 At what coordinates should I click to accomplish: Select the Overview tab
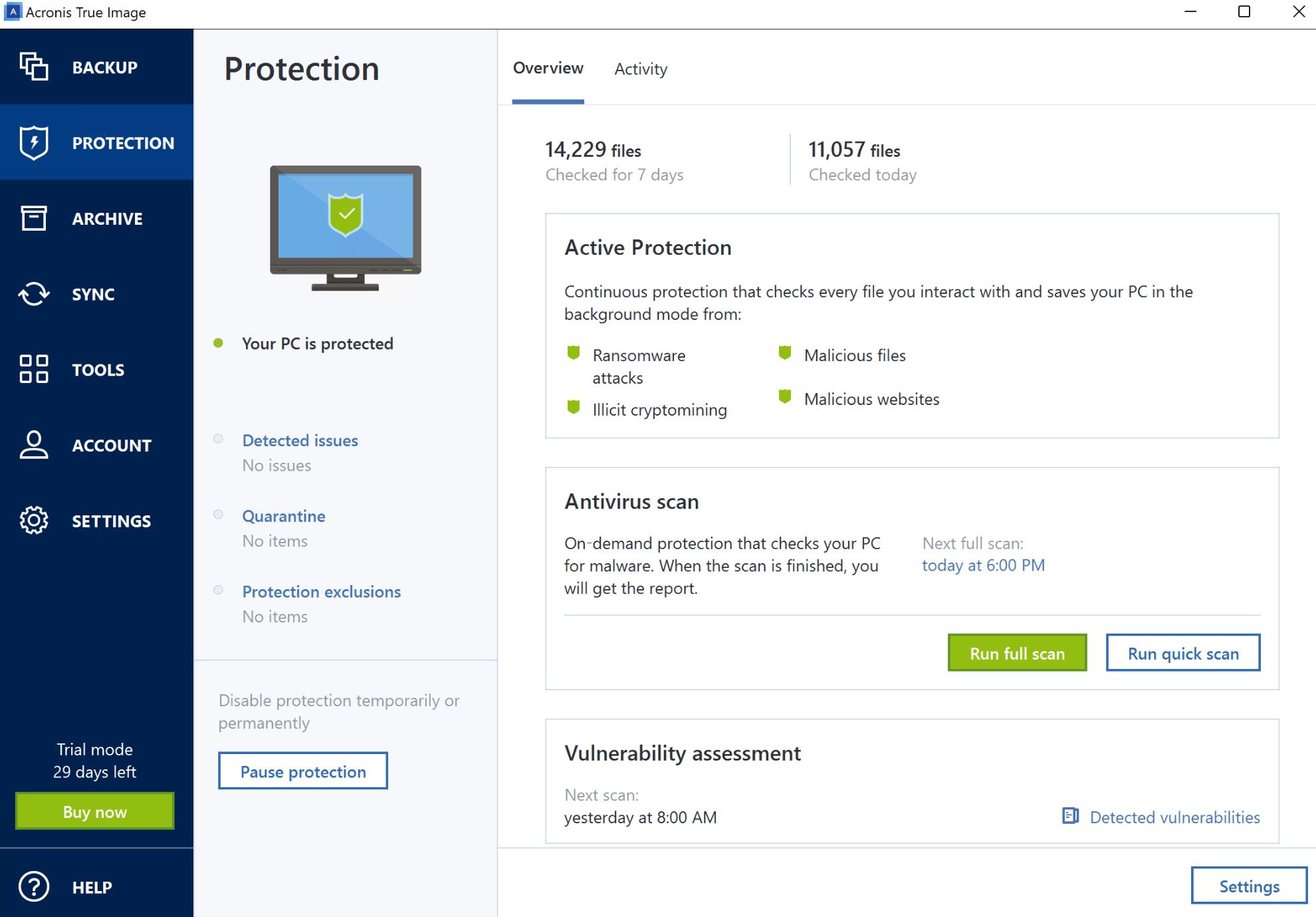548,67
